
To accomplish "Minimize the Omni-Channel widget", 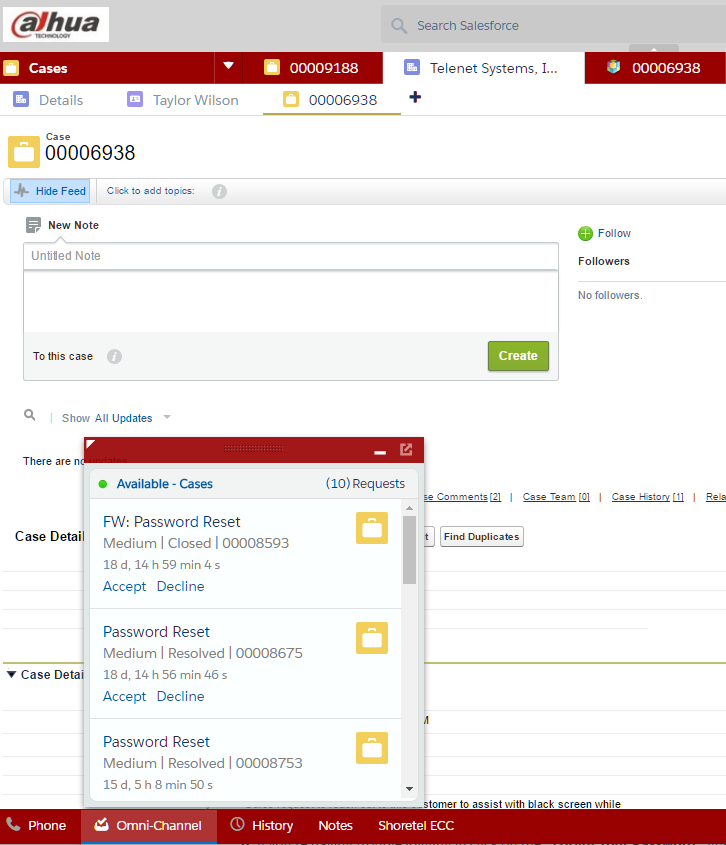I will point(380,451).
